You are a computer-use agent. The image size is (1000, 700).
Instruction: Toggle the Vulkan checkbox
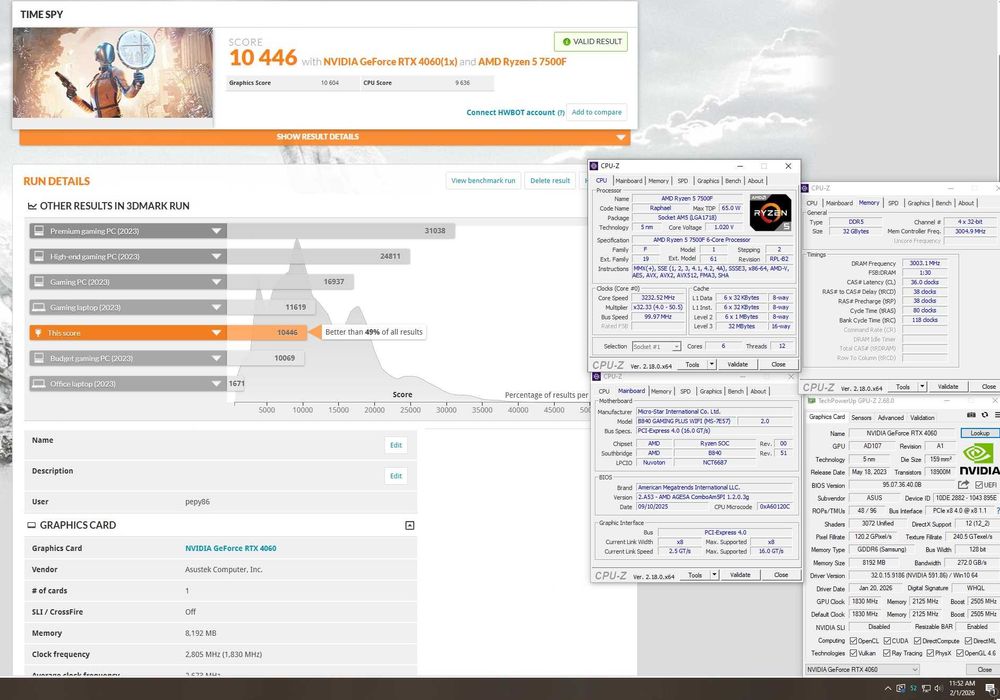(x=853, y=653)
